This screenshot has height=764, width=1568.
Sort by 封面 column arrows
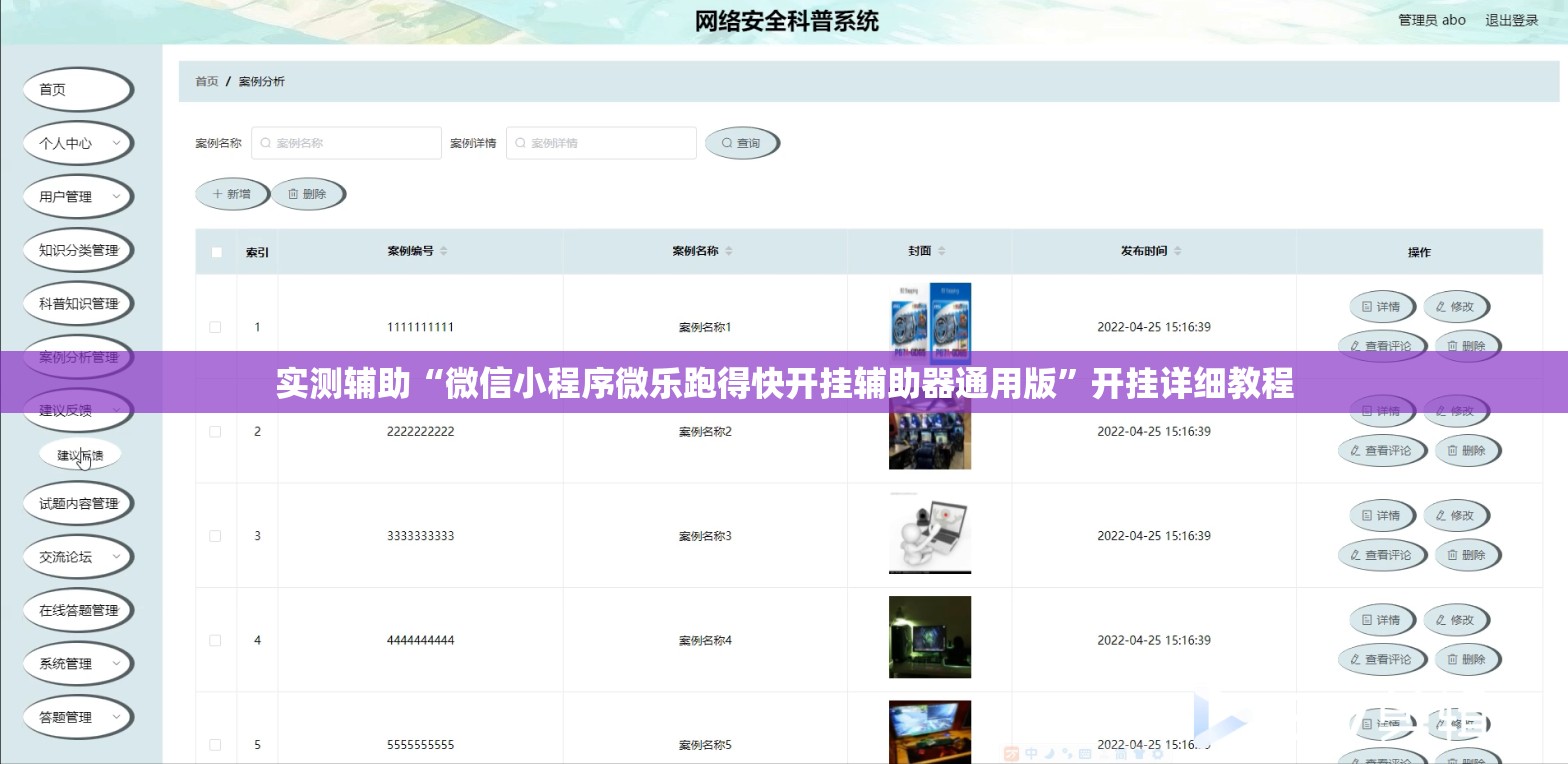(942, 251)
